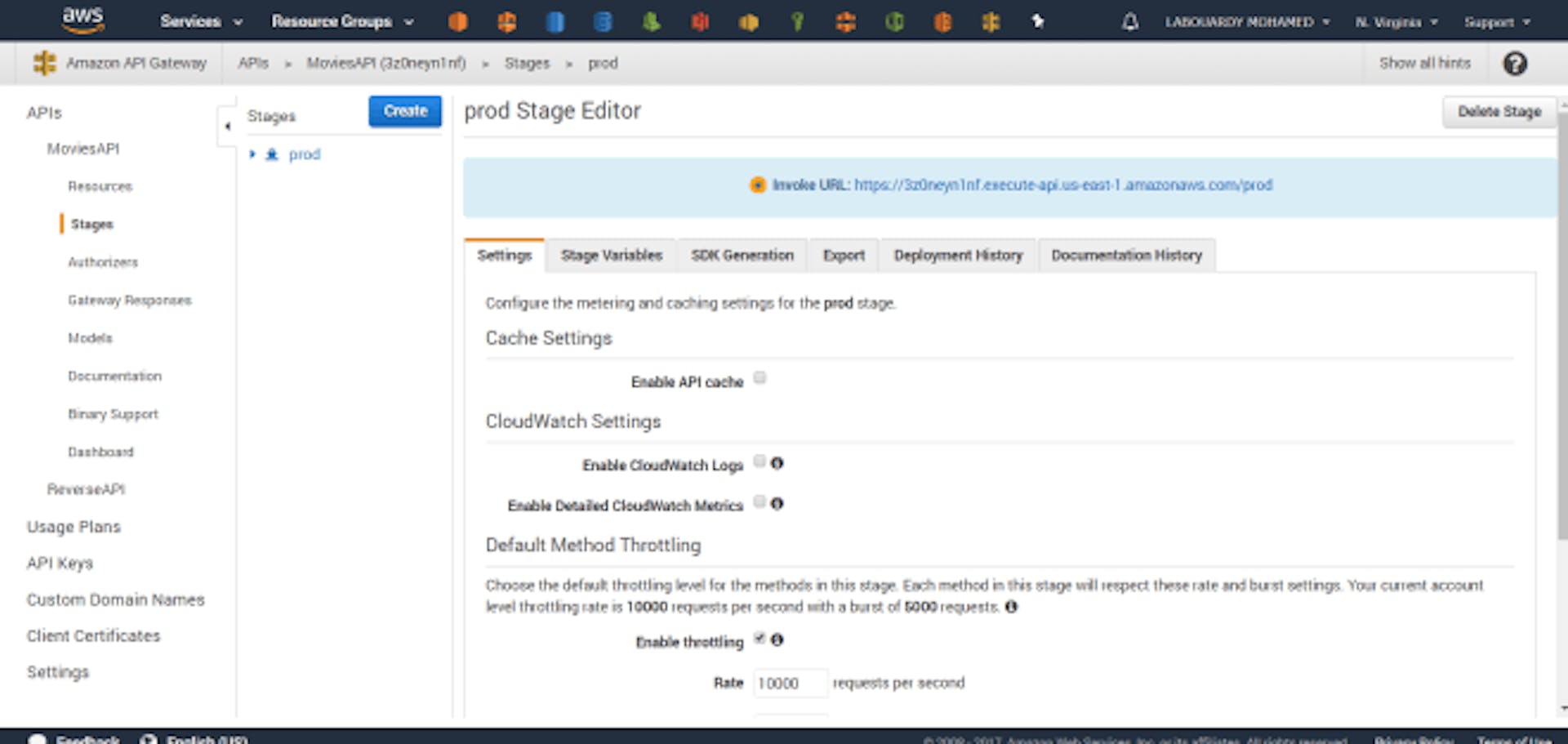The image size is (1568, 744).
Task: Select the prod stage in the tree
Action: pyautogui.click(x=305, y=154)
